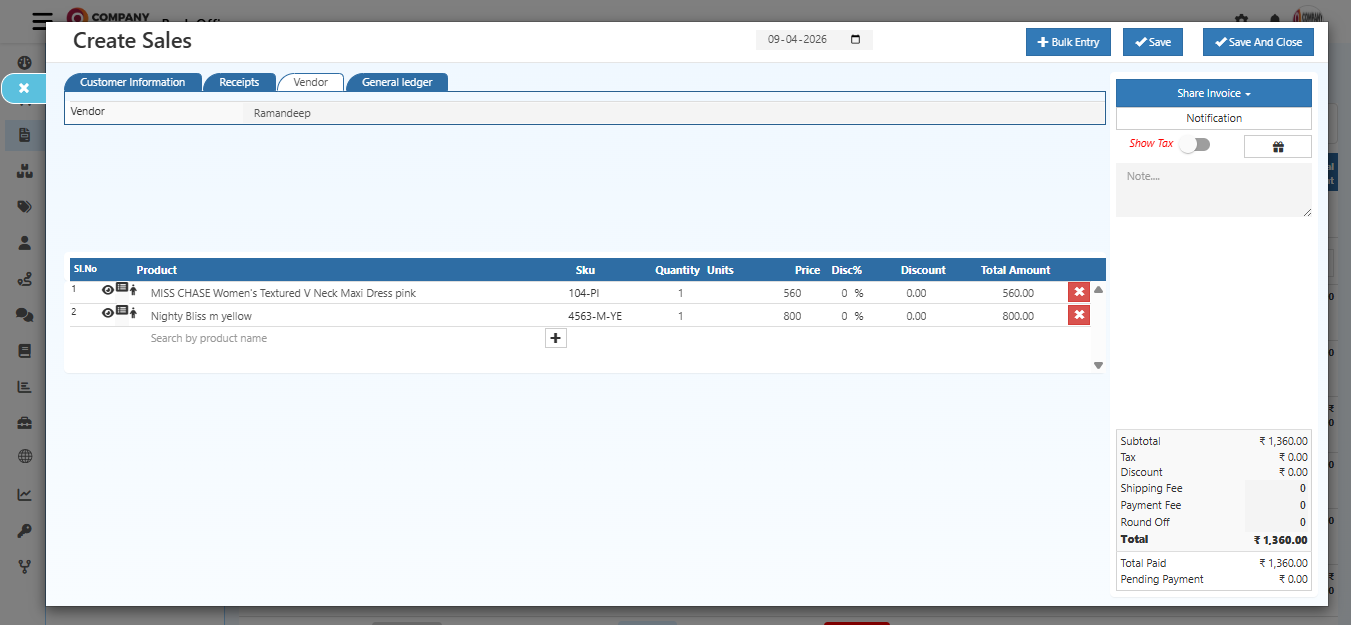Remove Nighty Bliss row with red X

point(1078,314)
